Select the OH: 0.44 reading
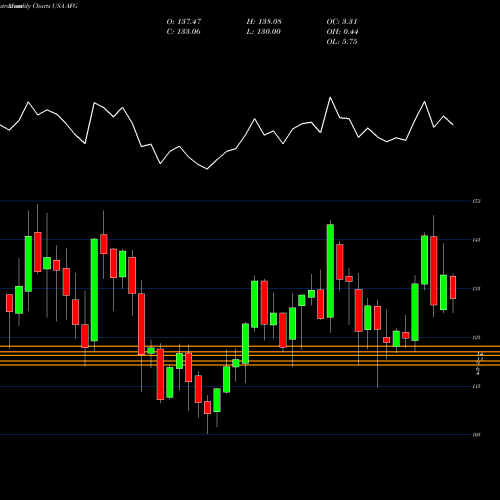Screen dimensions: 500x500 [342, 32]
